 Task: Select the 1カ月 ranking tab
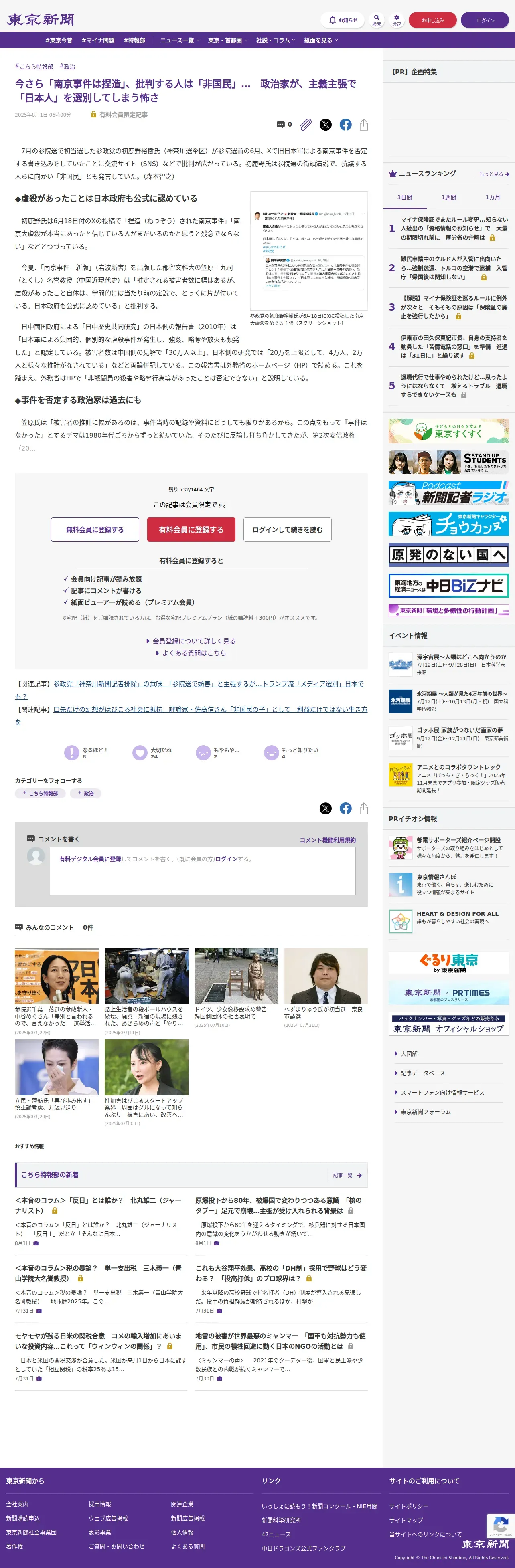493,197
